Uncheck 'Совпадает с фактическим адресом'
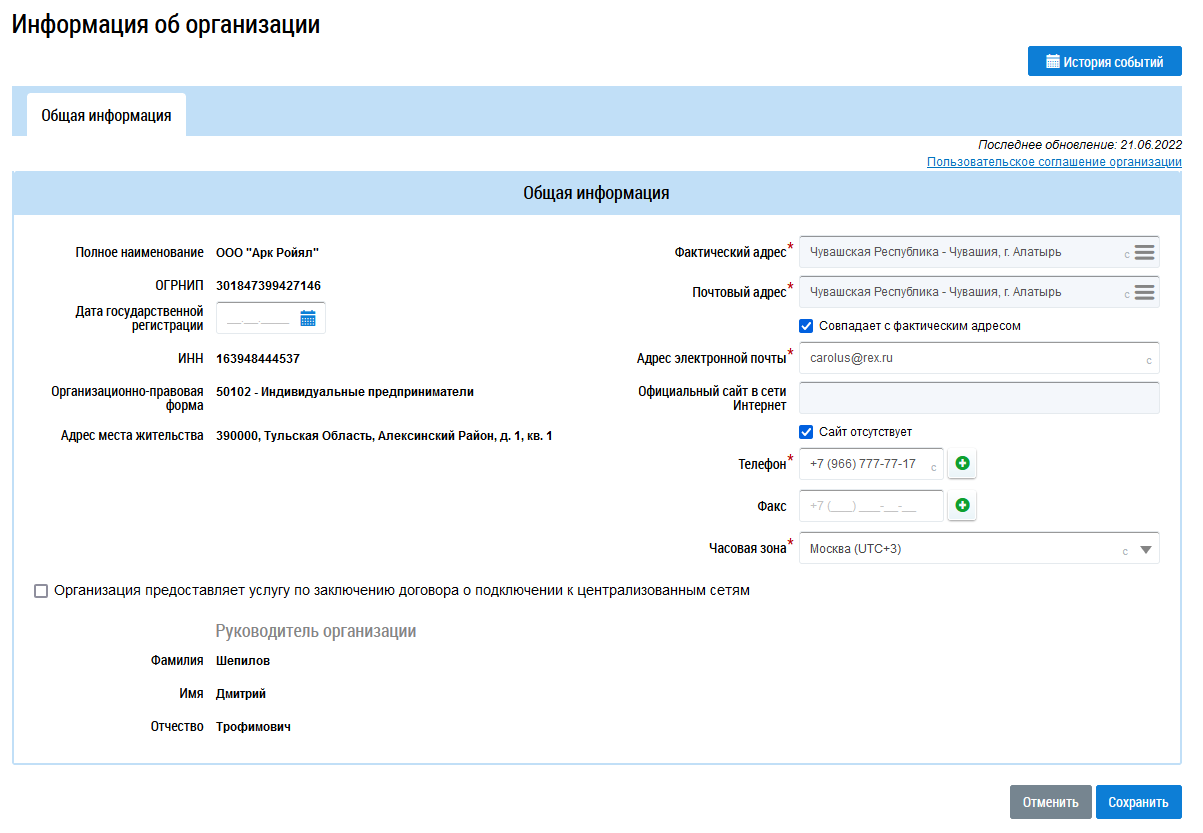The height and width of the screenshot is (833, 1203). point(806,326)
